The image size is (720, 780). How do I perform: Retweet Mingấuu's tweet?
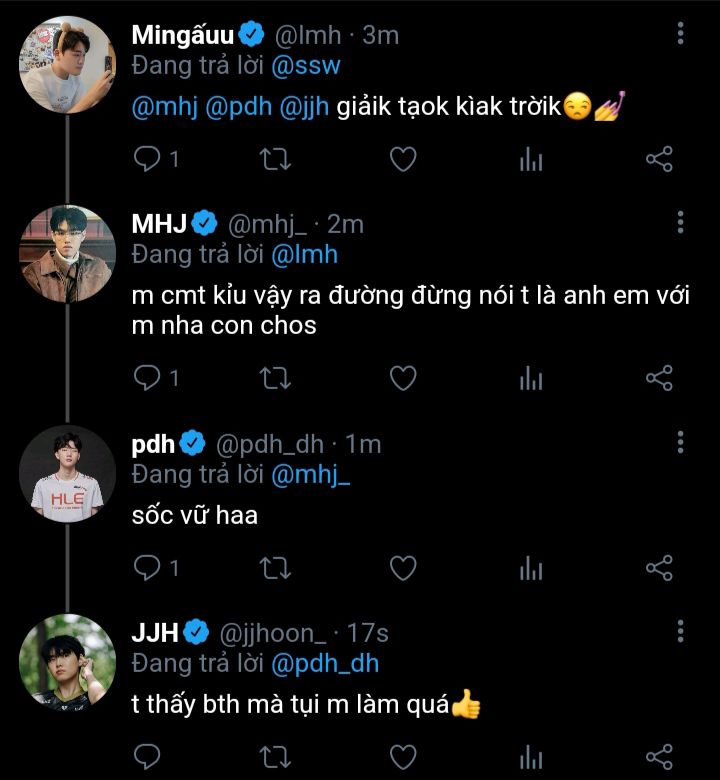pyautogui.click(x=275, y=159)
